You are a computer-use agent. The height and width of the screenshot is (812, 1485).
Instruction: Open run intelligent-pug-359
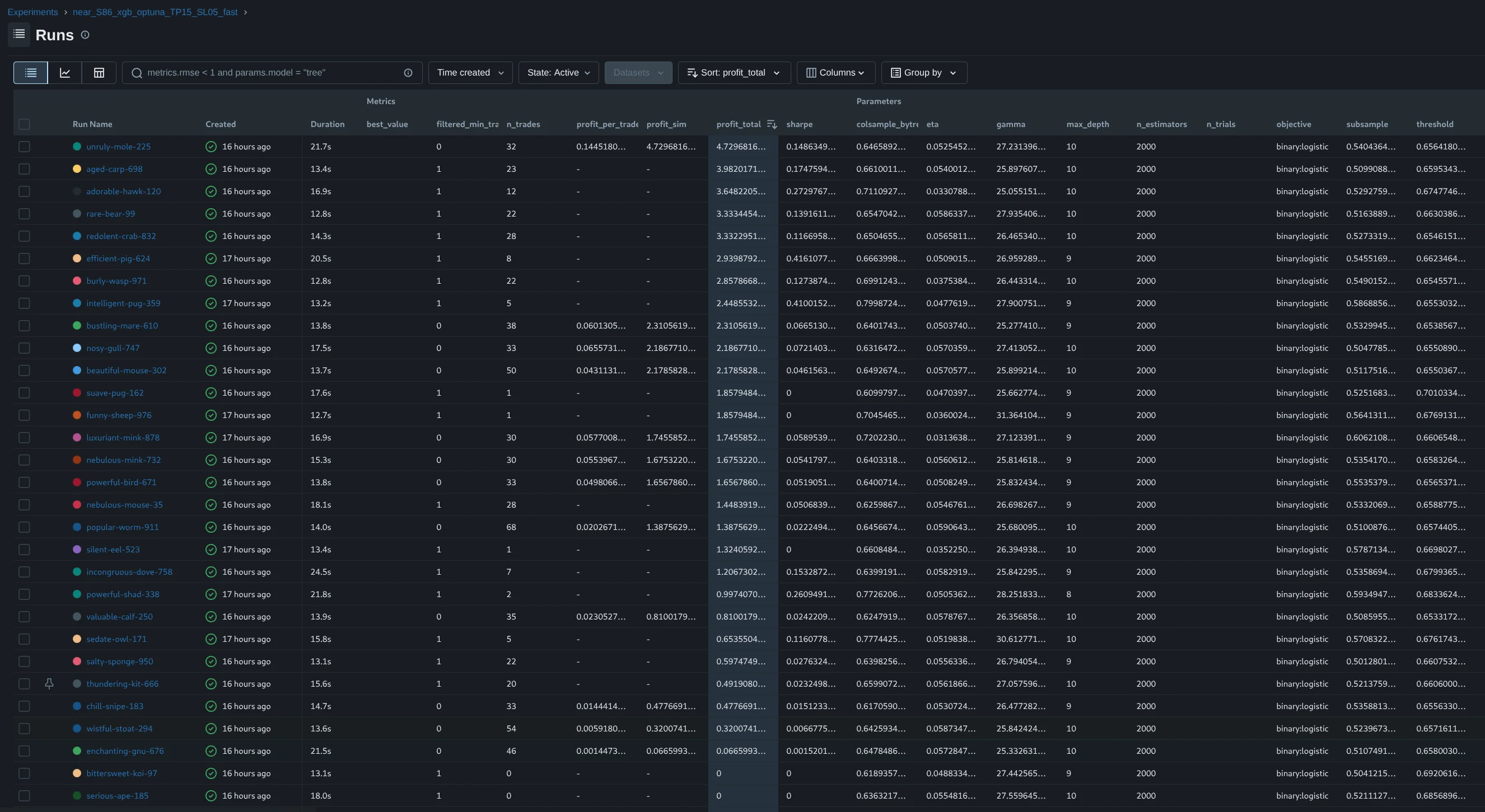pyautogui.click(x=123, y=303)
